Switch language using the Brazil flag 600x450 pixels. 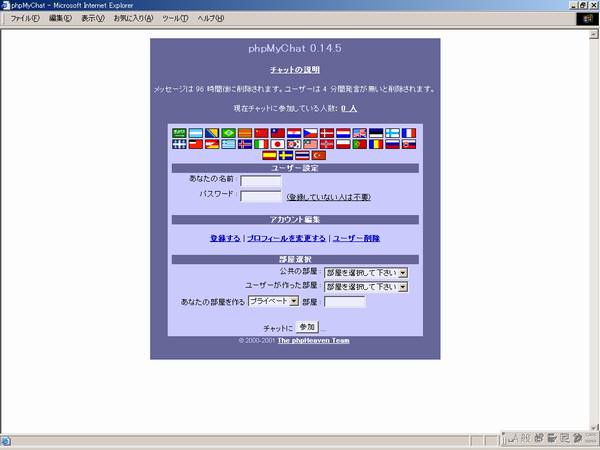tap(228, 133)
